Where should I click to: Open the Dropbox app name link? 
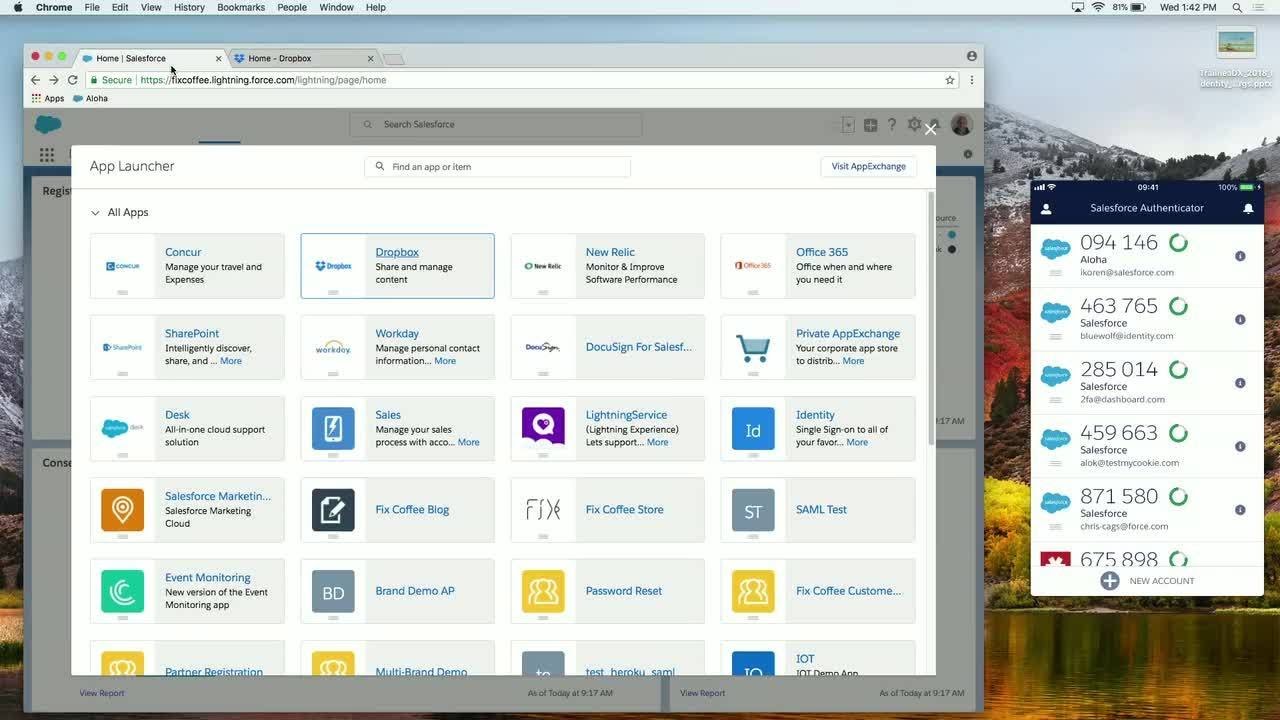click(397, 252)
